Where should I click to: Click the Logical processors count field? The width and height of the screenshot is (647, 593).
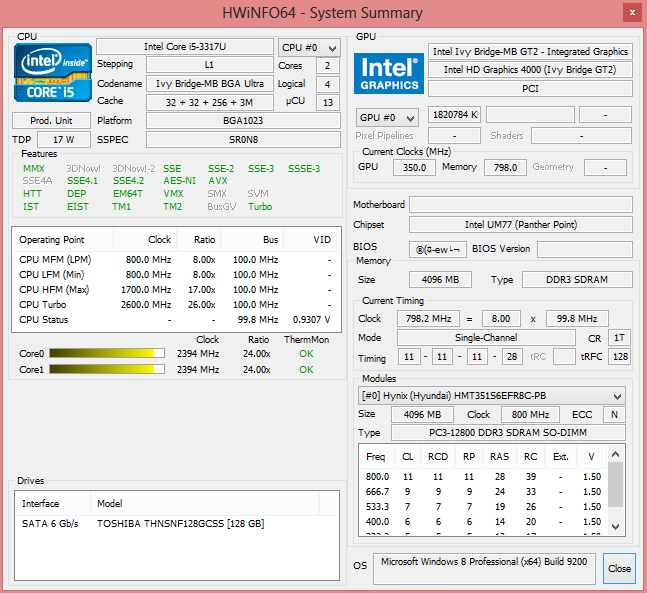328,84
